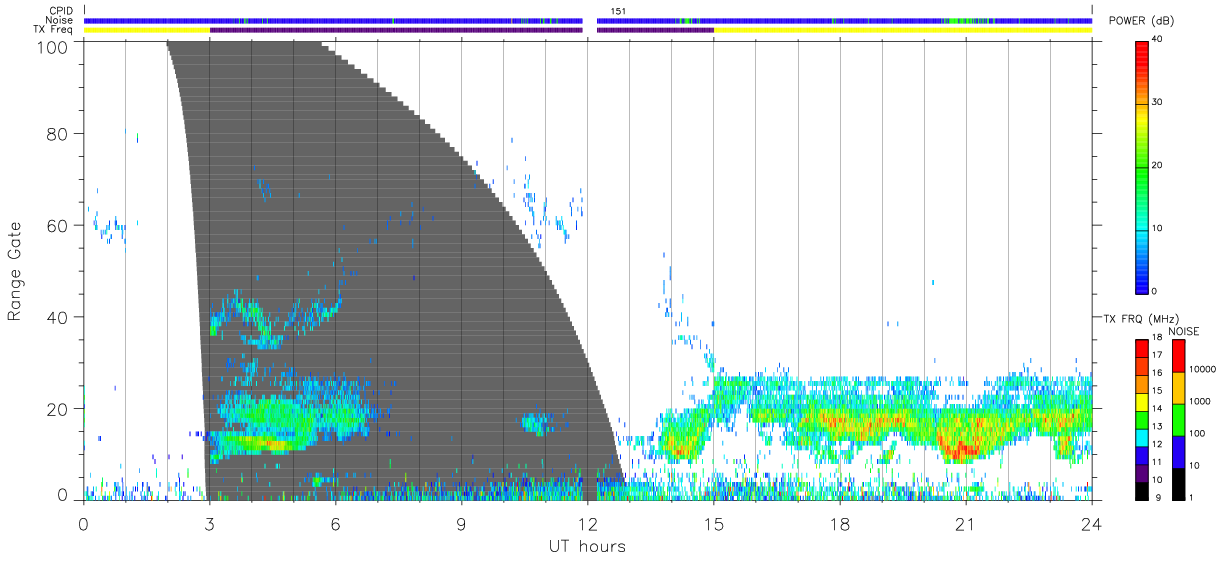The width and height of the screenshot is (1228, 567).
Task: Click power scale value 10
Action: pyautogui.click(x=1159, y=228)
